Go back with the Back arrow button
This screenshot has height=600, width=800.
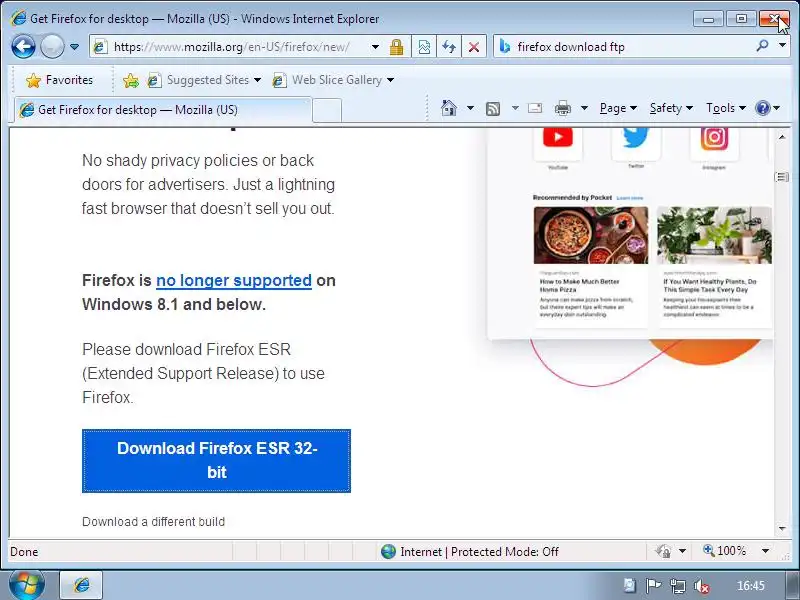click(x=23, y=47)
